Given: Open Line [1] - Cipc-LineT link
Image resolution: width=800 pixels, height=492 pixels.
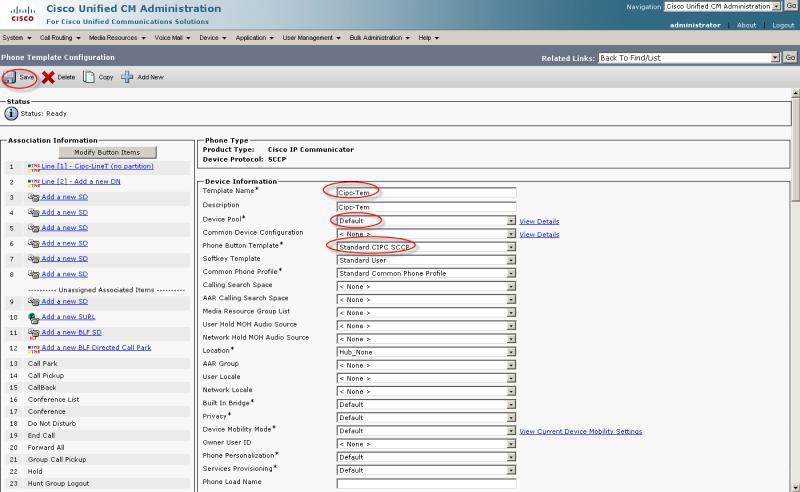Looking at the screenshot, I should tap(97, 166).
